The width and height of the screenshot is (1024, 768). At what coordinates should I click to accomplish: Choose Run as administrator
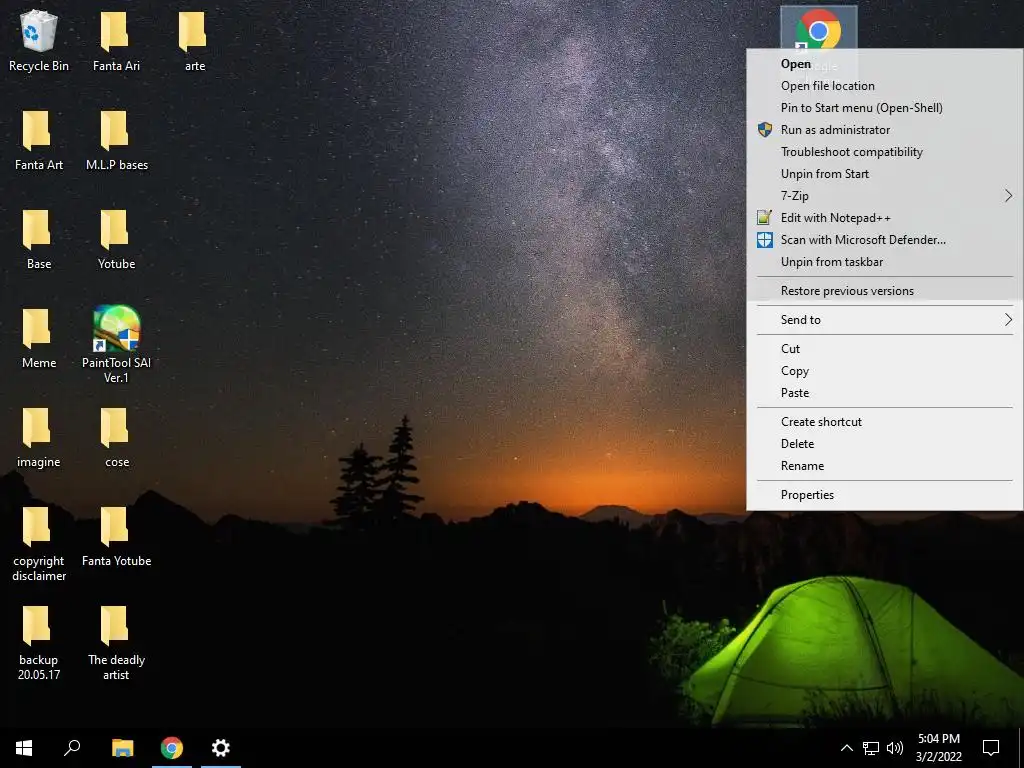884,130
